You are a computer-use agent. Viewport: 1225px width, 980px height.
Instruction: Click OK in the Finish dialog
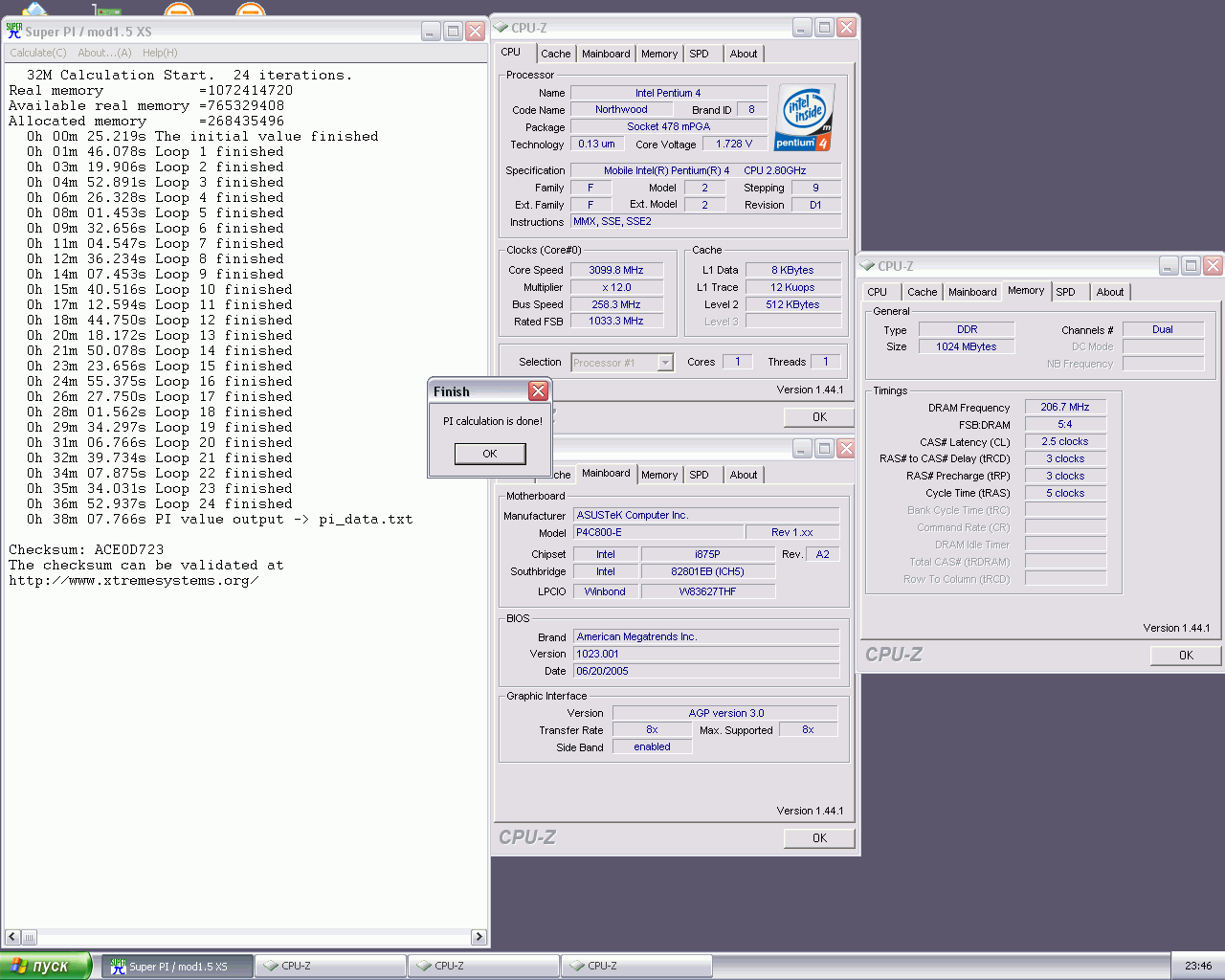490,454
